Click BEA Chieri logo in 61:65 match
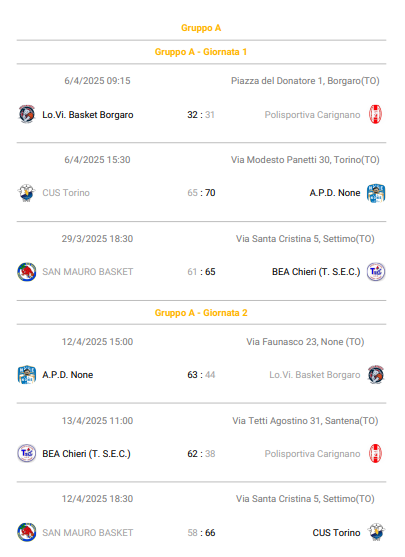 pyautogui.click(x=376, y=272)
